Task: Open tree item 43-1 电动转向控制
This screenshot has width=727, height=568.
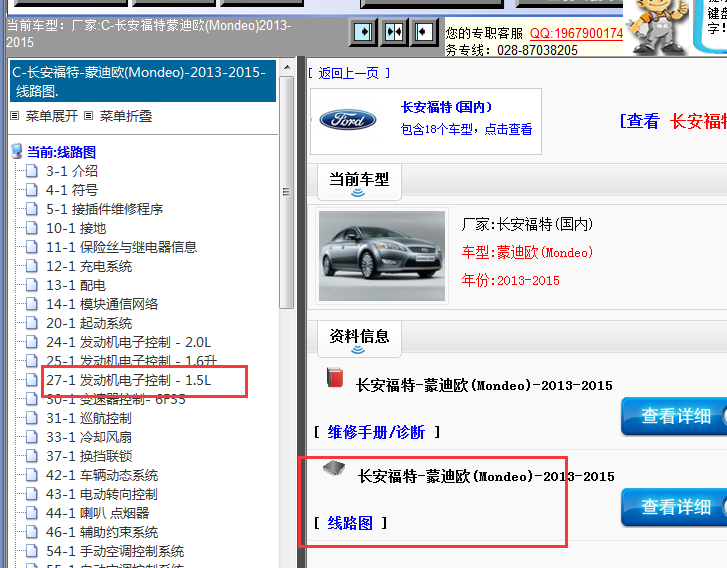Action: click(102, 494)
